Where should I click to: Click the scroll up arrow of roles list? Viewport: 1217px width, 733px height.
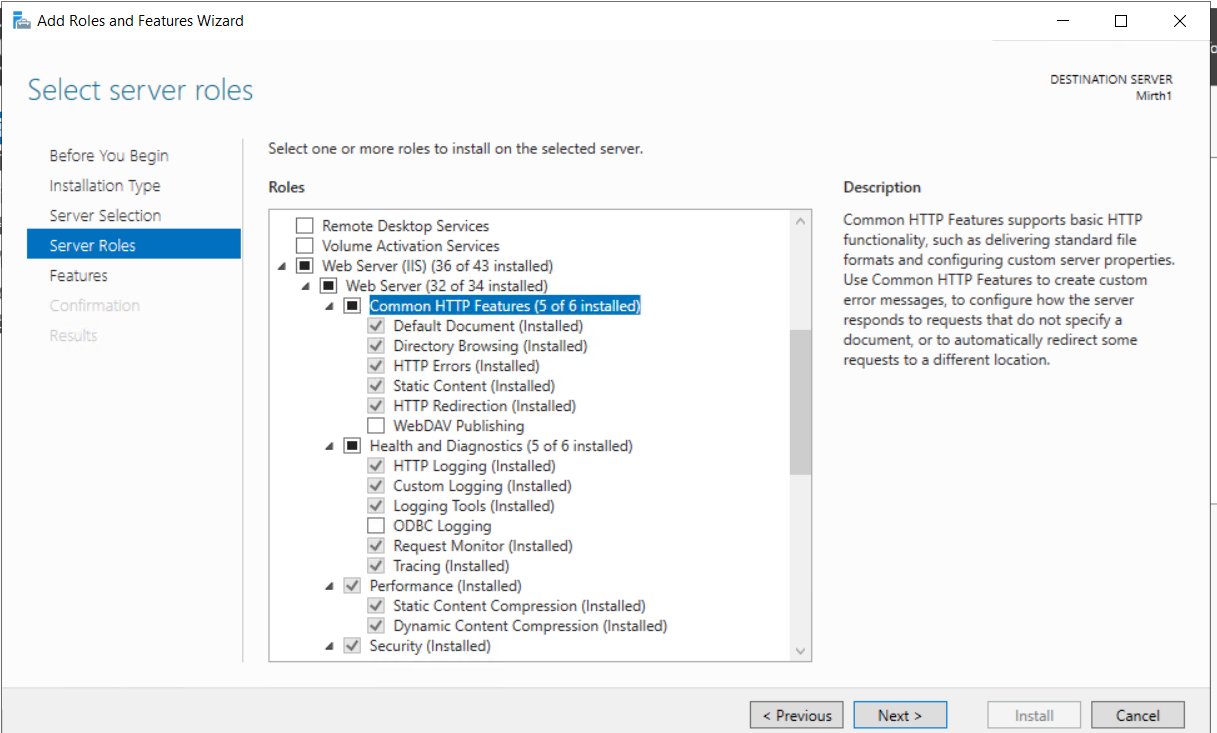[x=800, y=221]
